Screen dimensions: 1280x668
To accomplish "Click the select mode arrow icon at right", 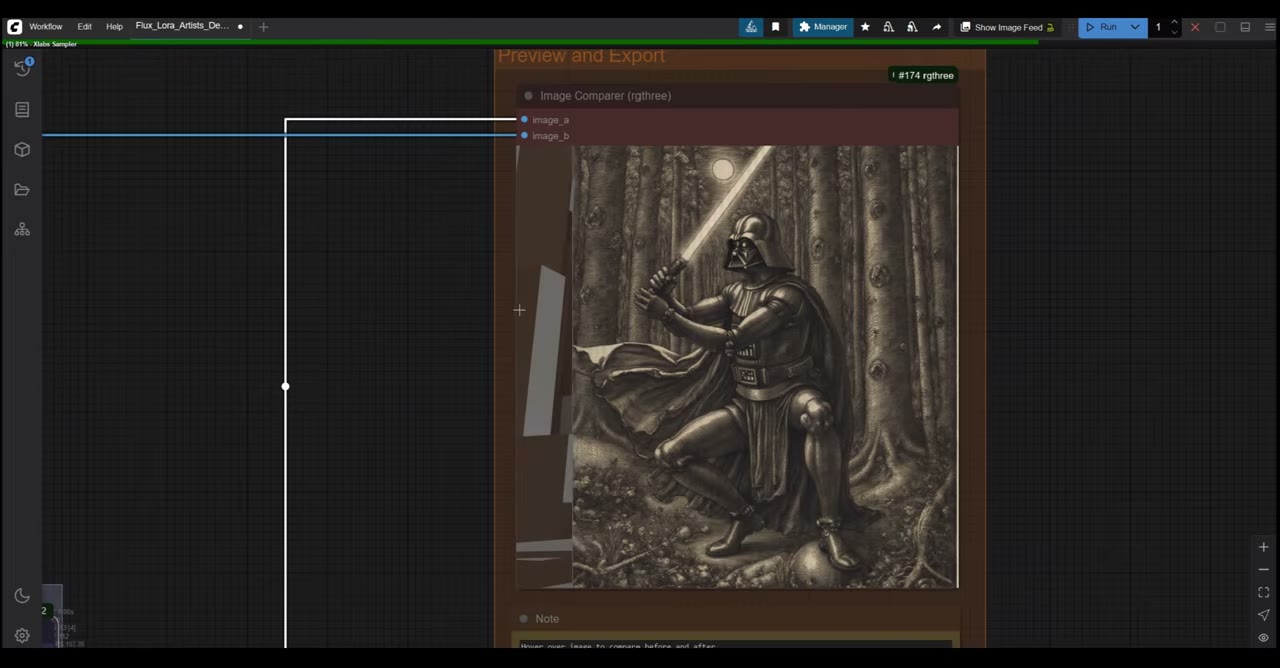I will click(x=1263, y=615).
